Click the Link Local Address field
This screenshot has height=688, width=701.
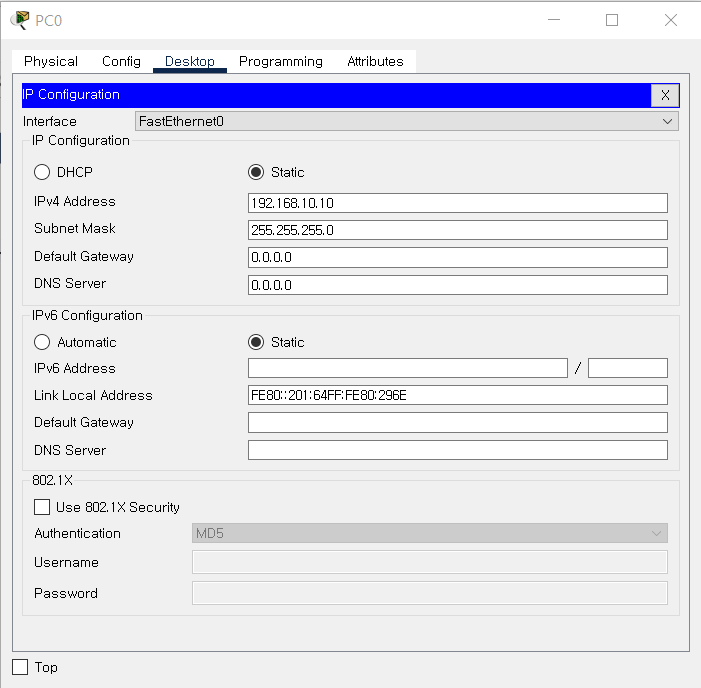[x=458, y=395]
